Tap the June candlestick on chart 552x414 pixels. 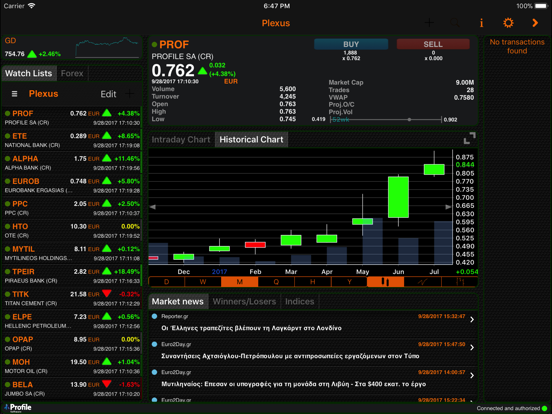tap(398, 197)
